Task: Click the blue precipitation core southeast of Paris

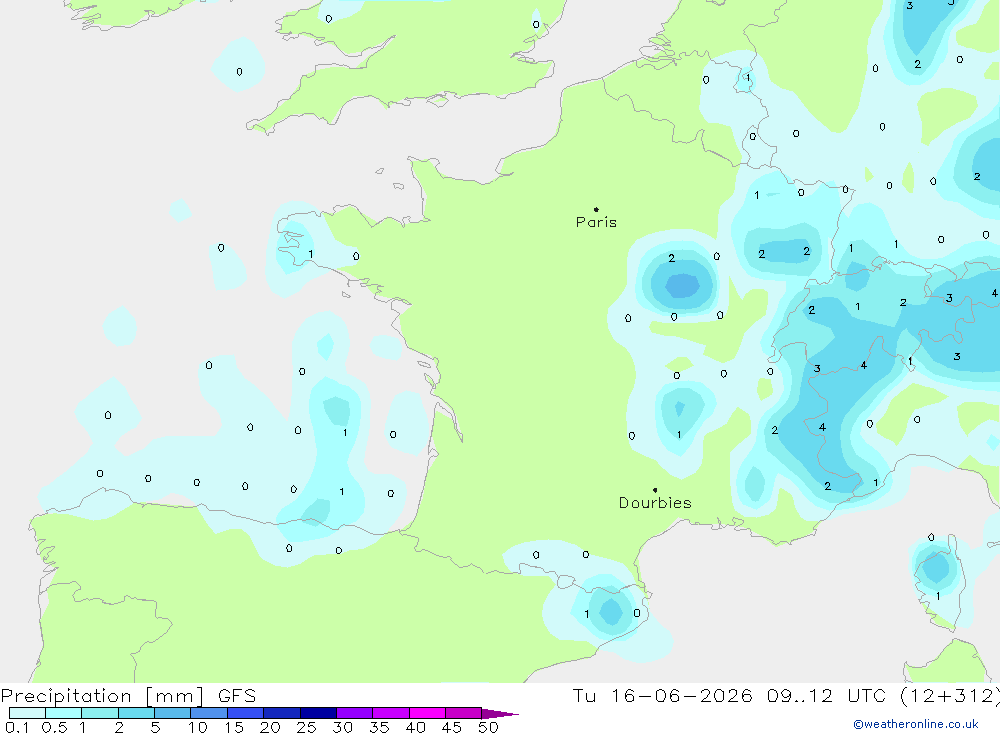Action: pyautogui.click(x=682, y=285)
